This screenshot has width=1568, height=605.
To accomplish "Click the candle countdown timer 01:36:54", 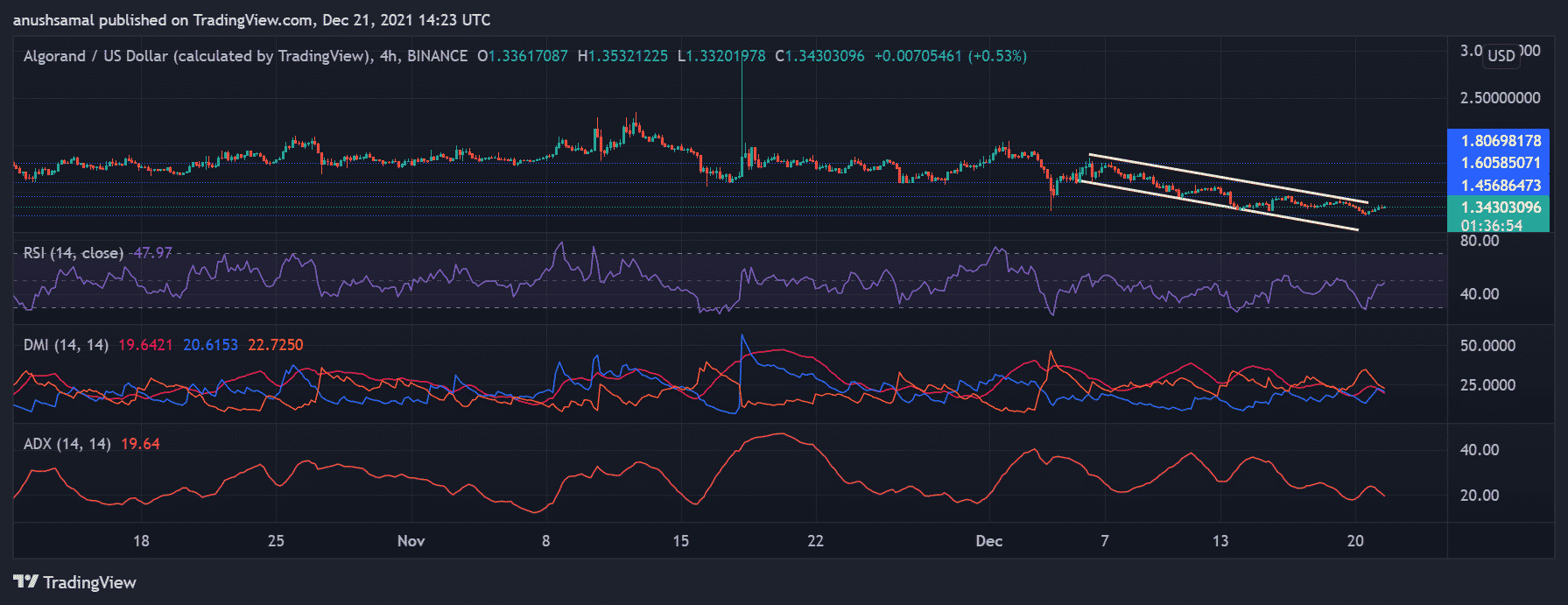I will [x=1491, y=226].
